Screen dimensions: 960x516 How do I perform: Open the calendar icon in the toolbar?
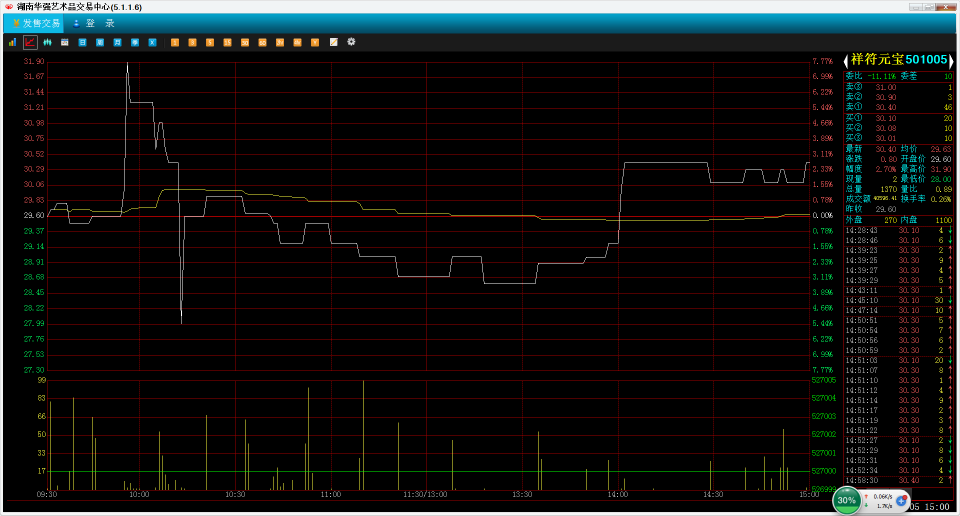point(64,42)
